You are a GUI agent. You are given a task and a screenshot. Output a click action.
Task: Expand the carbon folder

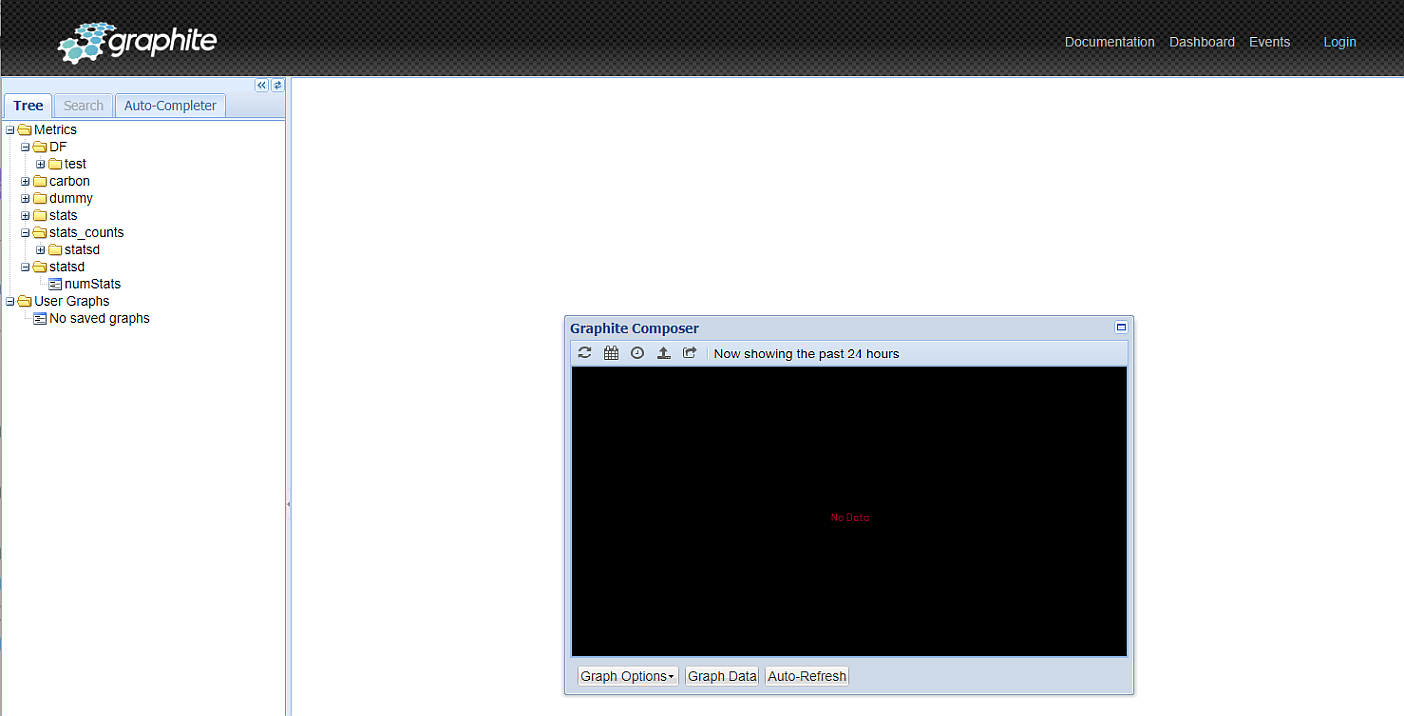click(x=26, y=181)
